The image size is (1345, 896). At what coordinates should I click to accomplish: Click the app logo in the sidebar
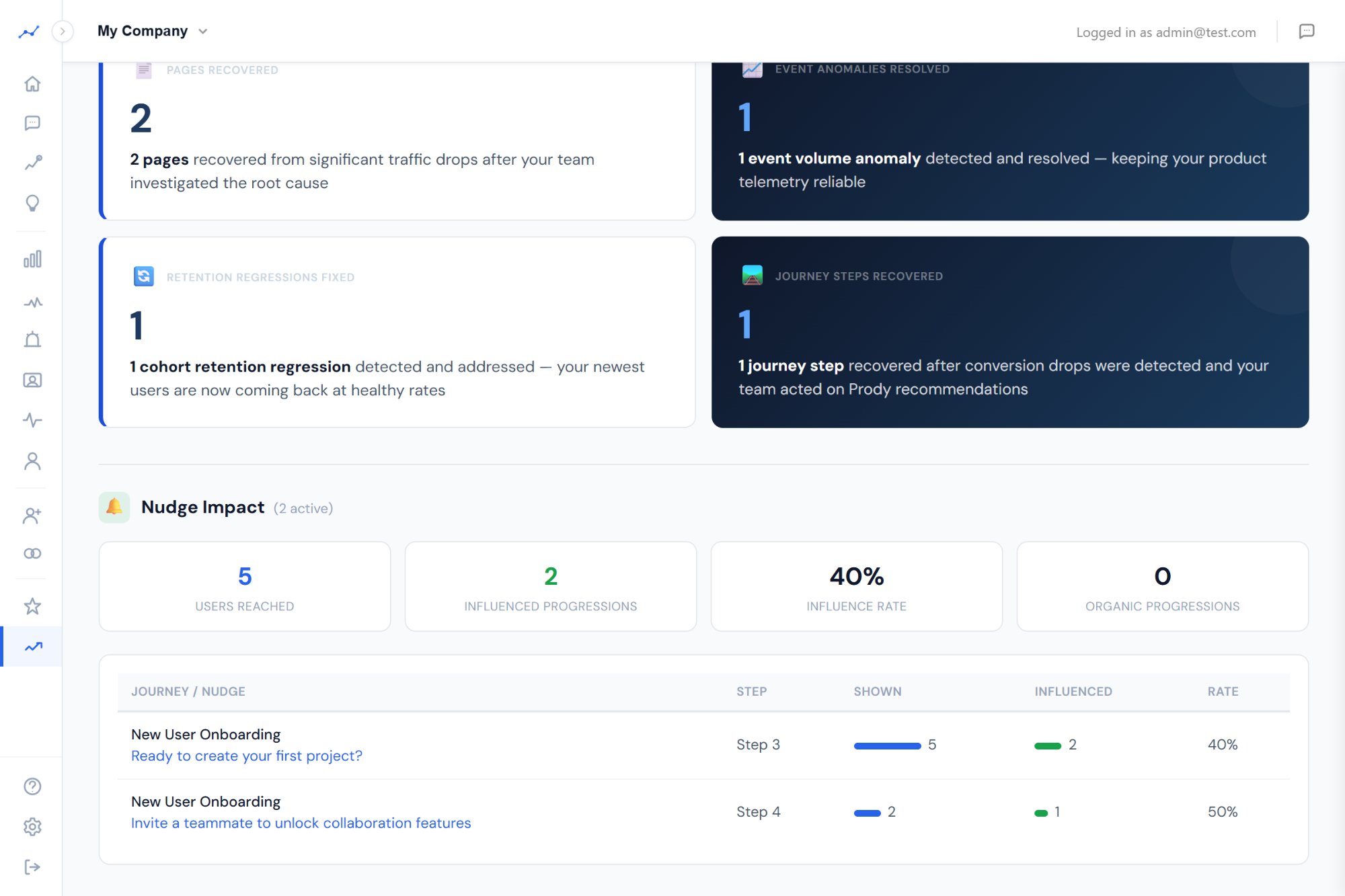click(x=29, y=32)
